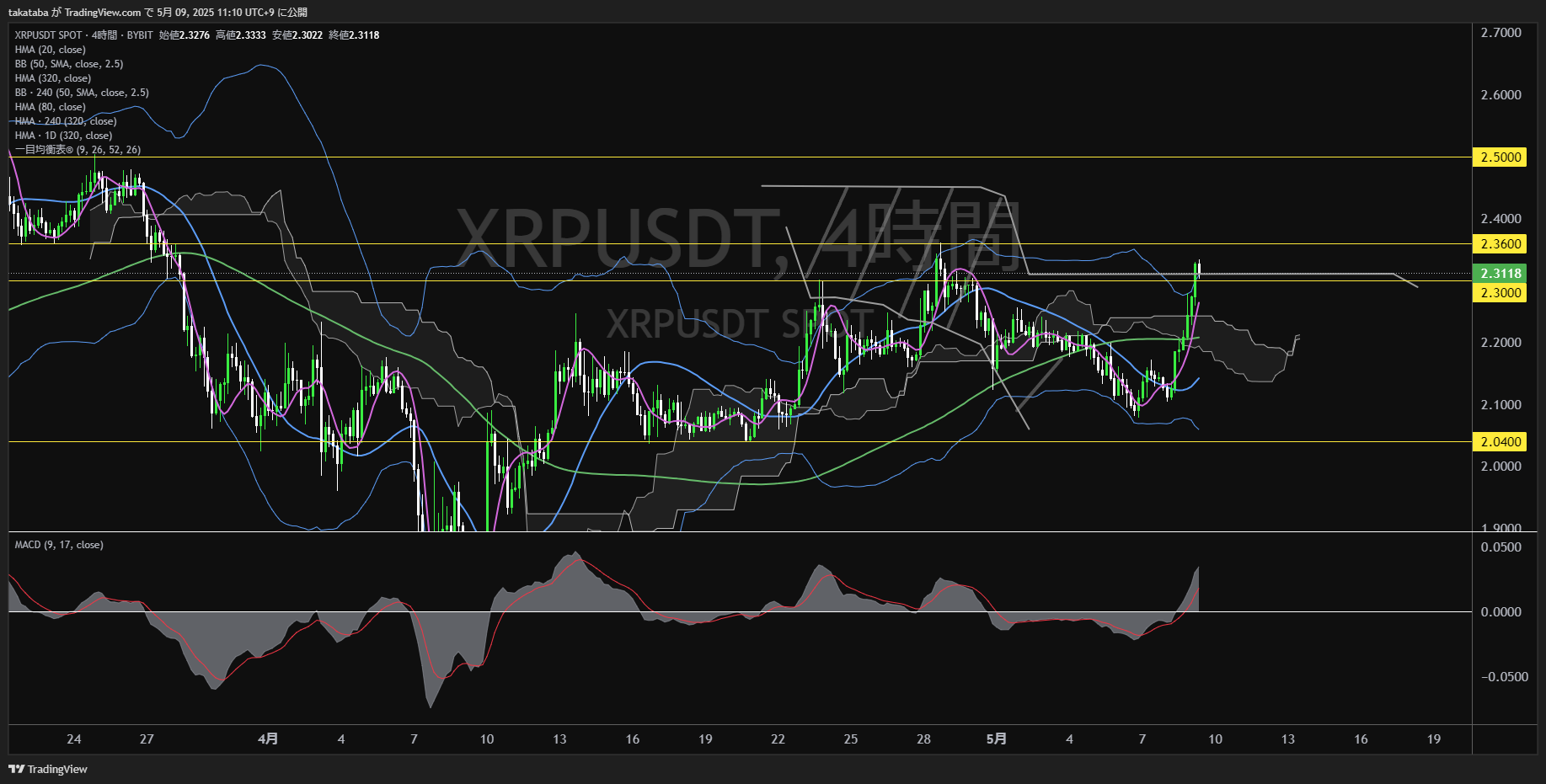Click the 2.1000 price axis value
The image size is (1546, 784).
click(1501, 405)
